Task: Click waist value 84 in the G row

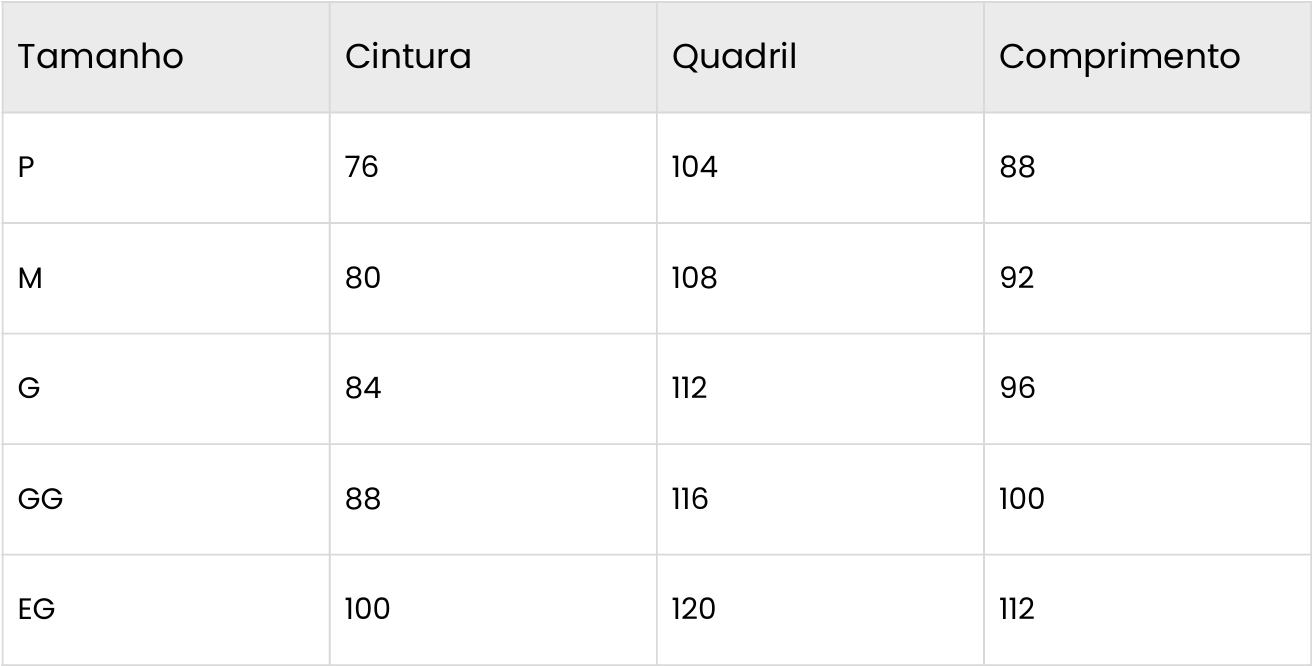Action: click(x=363, y=388)
